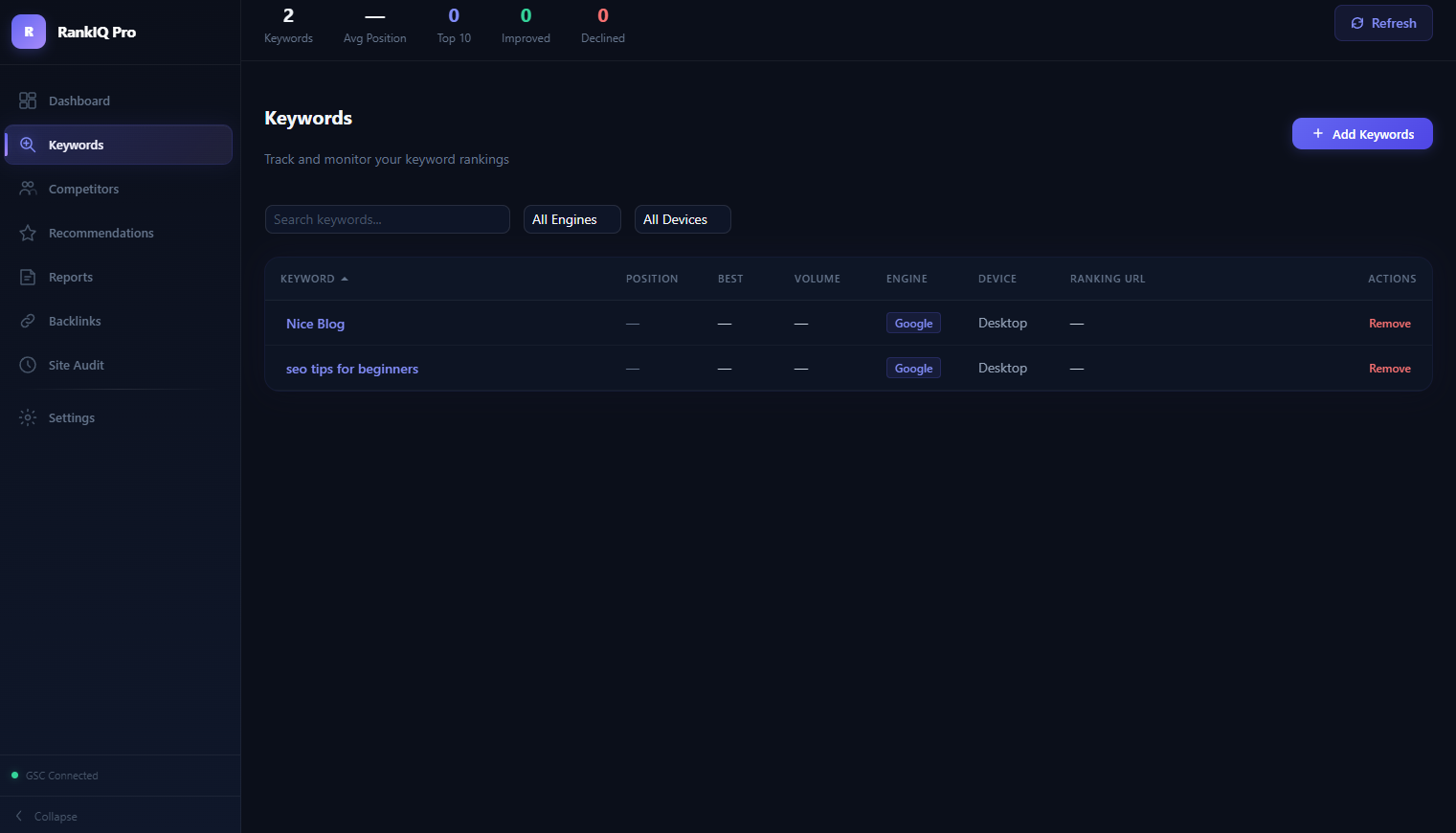The image size is (1456, 833).
Task: Click the Competitors people icon
Action: click(28, 189)
